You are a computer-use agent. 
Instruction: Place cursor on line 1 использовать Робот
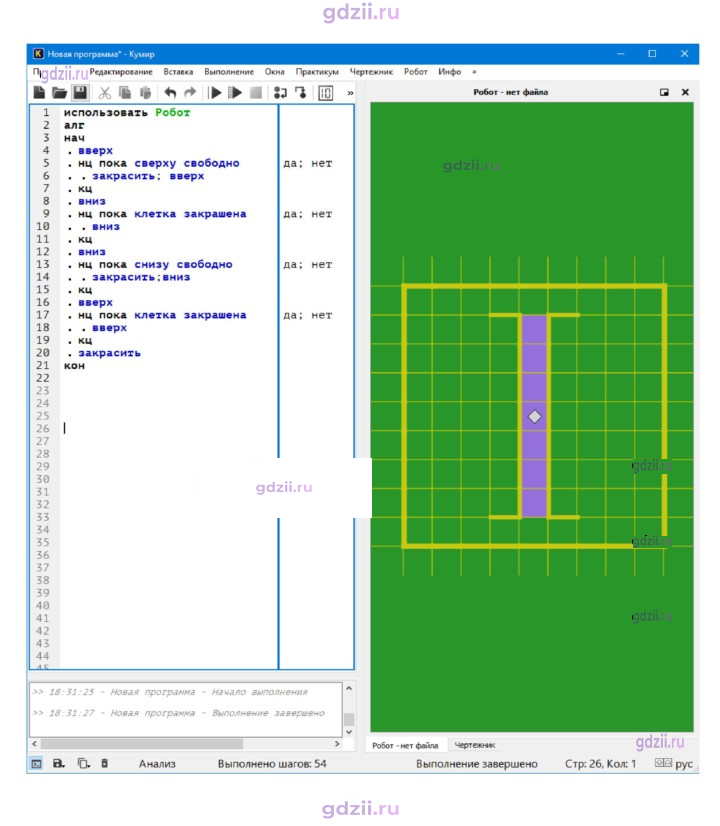click(x=127, y=113)
